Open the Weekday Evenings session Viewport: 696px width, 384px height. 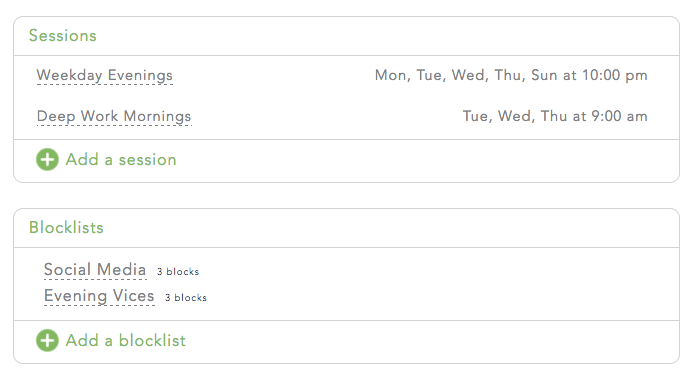click(x=105, y=75)
